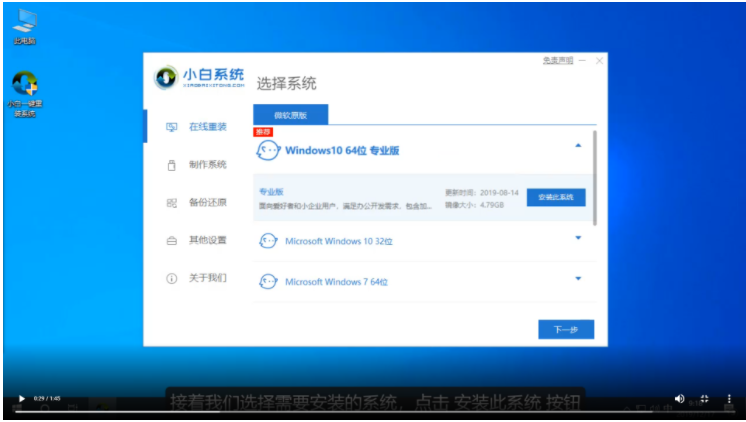Exit fullscreen video mode
Viewport: 746px width, 422px height.
(x=704, y=399)
